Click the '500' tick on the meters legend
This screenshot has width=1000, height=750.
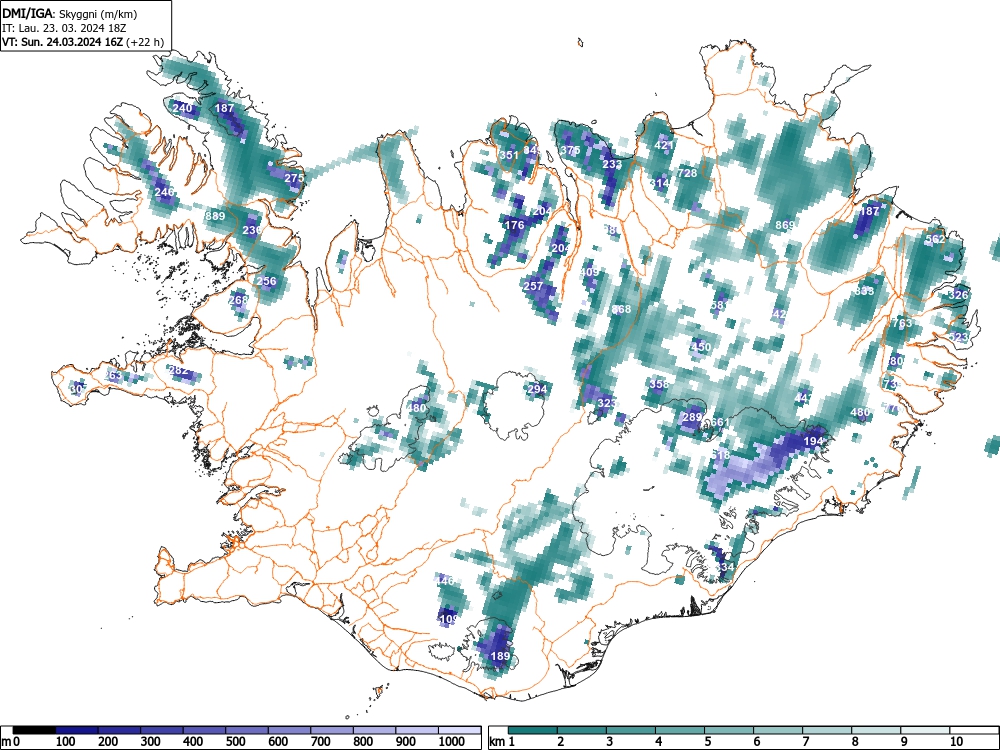point(235,742)
